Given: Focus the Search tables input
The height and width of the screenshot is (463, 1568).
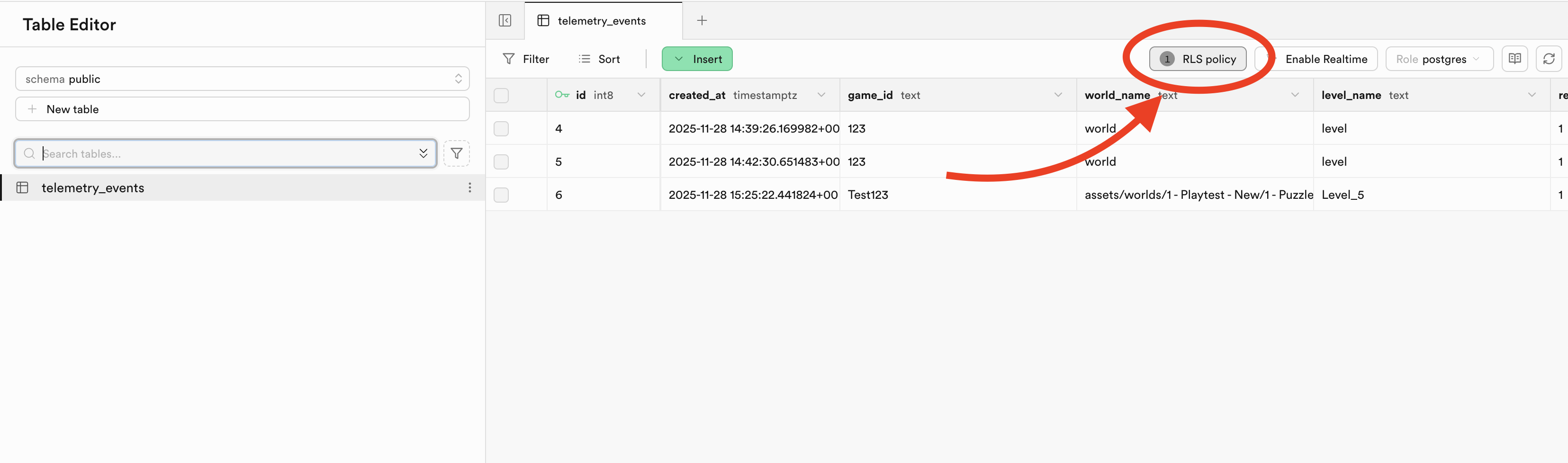Looking at the screenshot, I should tap(225, 153).
